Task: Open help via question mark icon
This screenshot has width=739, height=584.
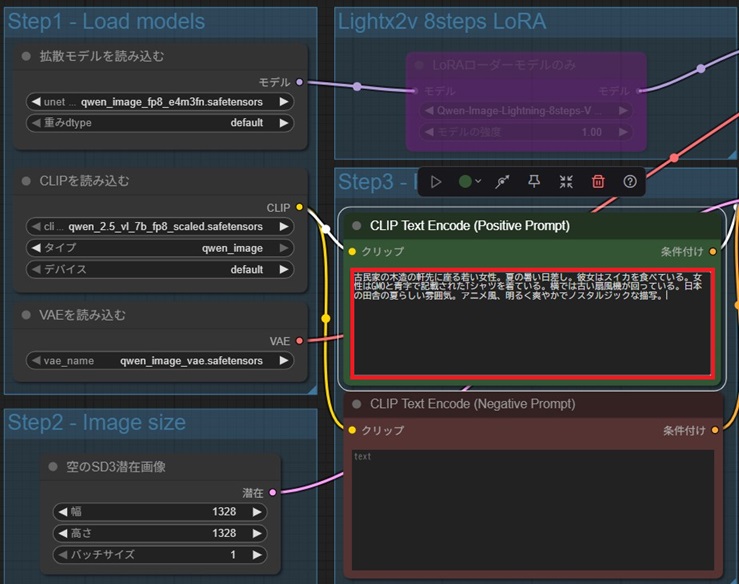Action: pyautogui.click(x=630, y=181)
